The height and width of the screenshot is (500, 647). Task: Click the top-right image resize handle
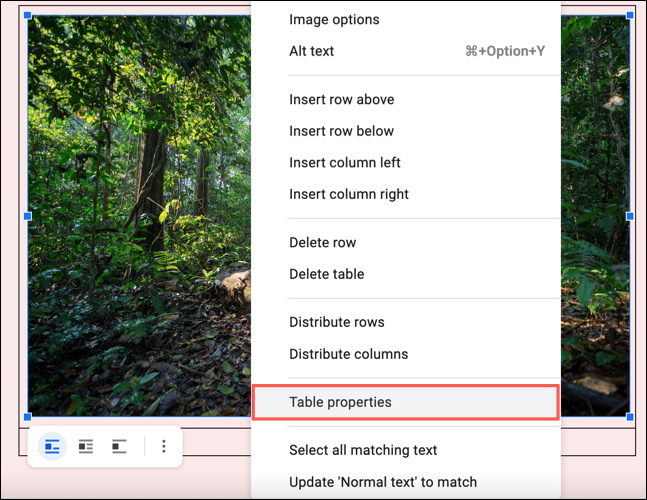(x=630, y=16)
